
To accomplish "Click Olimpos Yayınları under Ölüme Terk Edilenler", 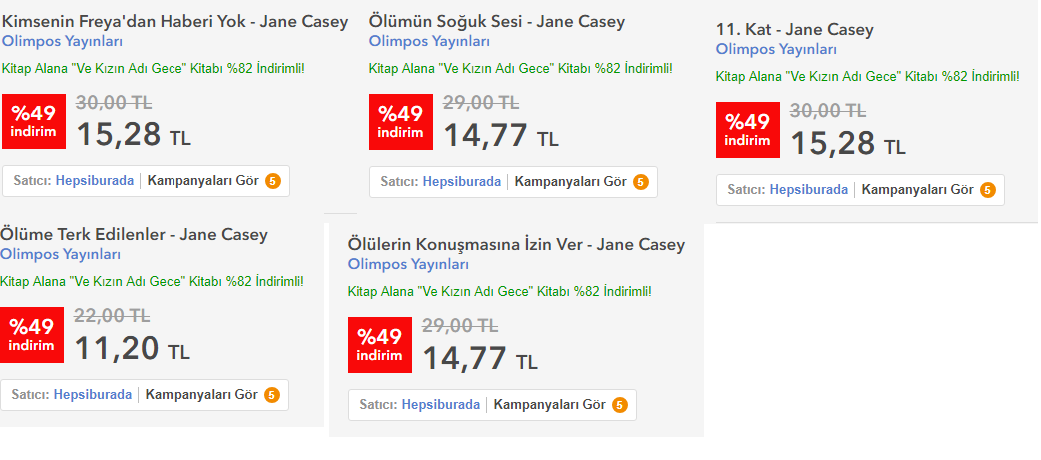I will (x=60, y=254).
